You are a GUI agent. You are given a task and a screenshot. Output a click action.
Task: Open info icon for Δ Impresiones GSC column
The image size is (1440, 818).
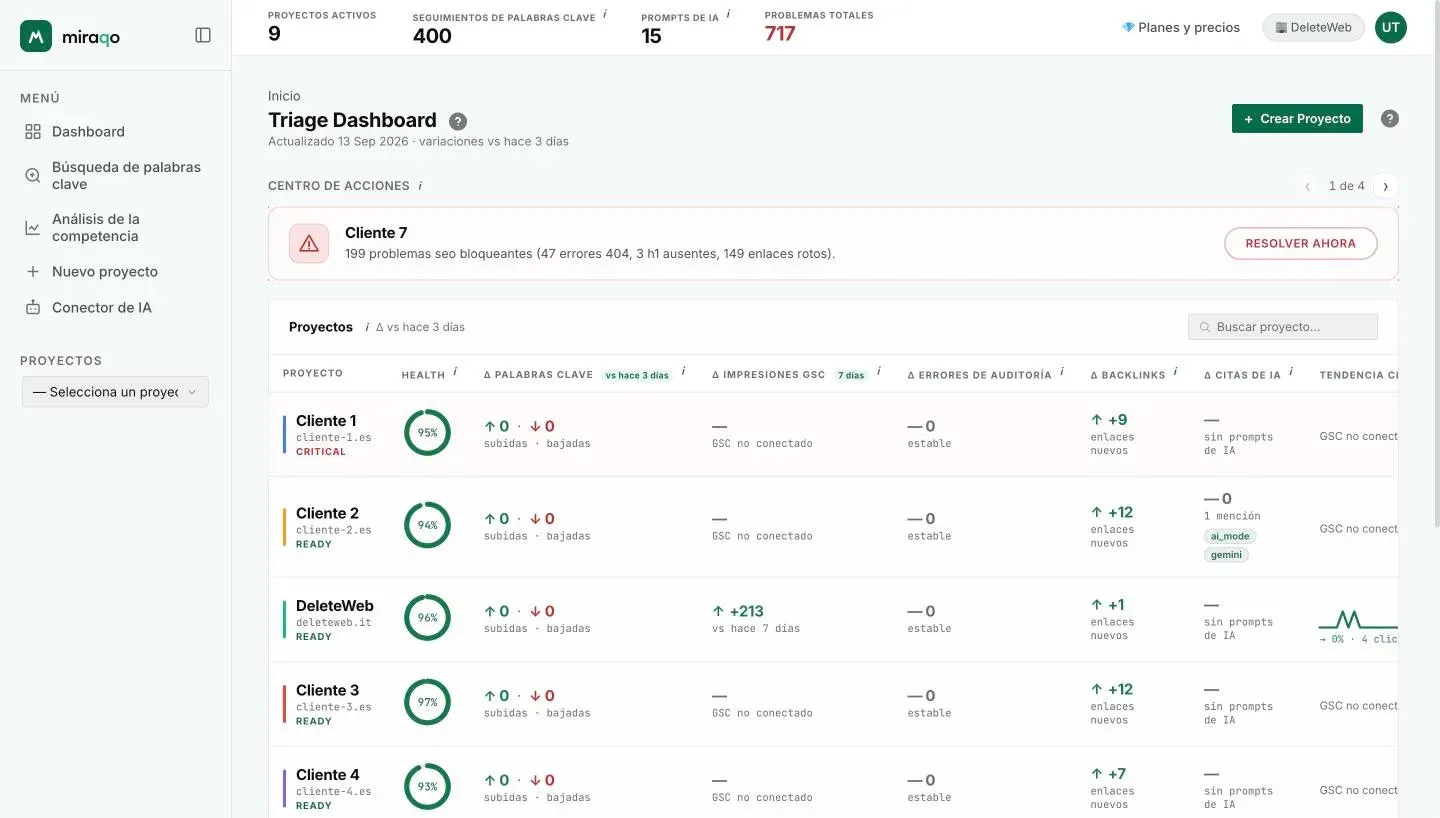coord(879,371)
